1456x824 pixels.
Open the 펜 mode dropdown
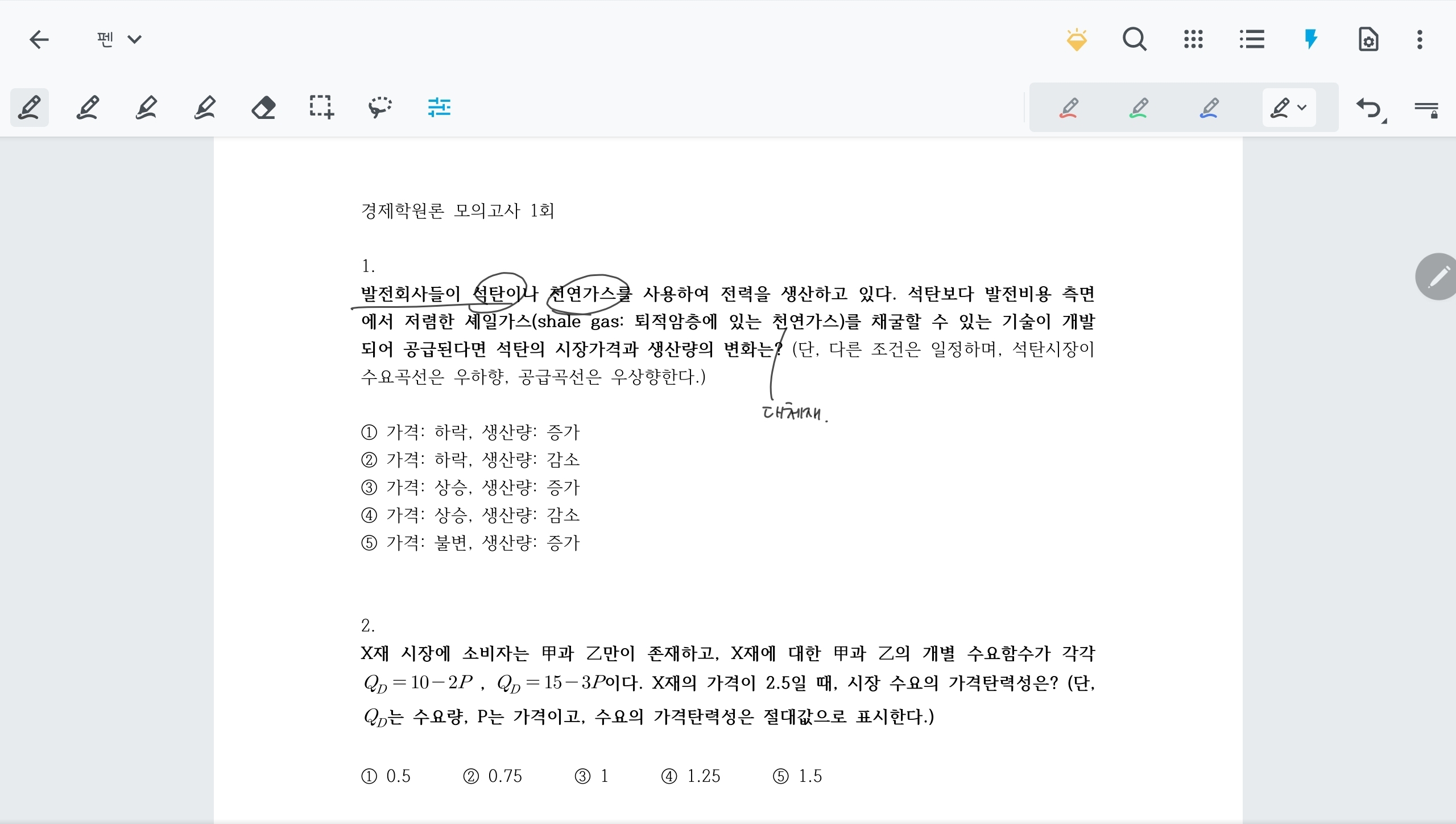[x=119, y=39]
